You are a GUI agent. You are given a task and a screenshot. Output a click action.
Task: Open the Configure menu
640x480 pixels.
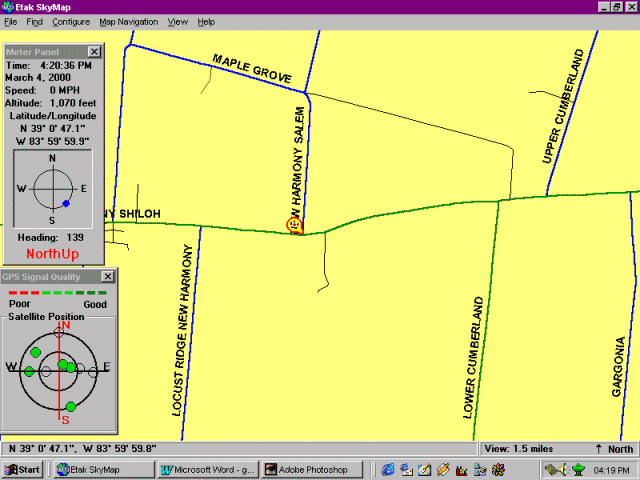tap(71, 22)
